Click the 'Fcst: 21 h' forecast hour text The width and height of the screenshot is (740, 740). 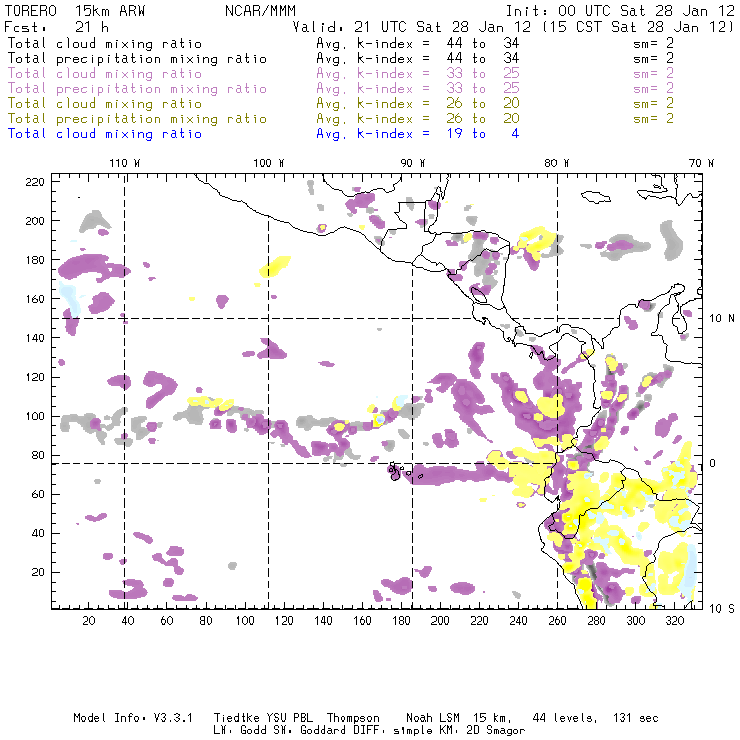click(x=56, y=27)
